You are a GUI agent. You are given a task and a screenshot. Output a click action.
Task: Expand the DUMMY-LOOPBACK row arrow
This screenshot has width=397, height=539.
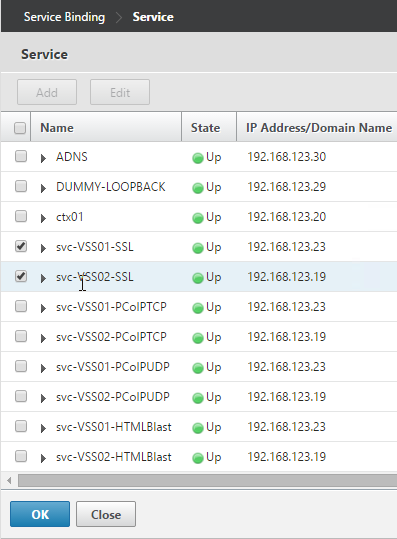43,188
